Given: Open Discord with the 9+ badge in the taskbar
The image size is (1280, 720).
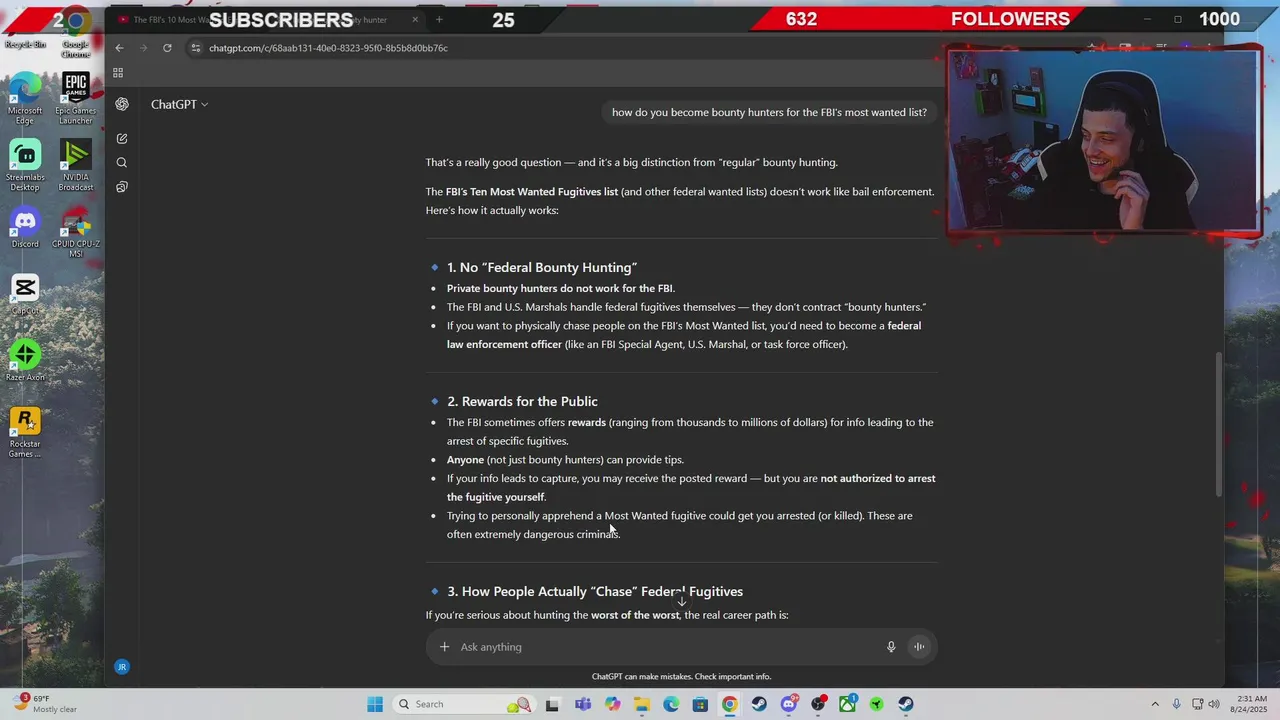Looking at the screenshot, I should (789, 704).
